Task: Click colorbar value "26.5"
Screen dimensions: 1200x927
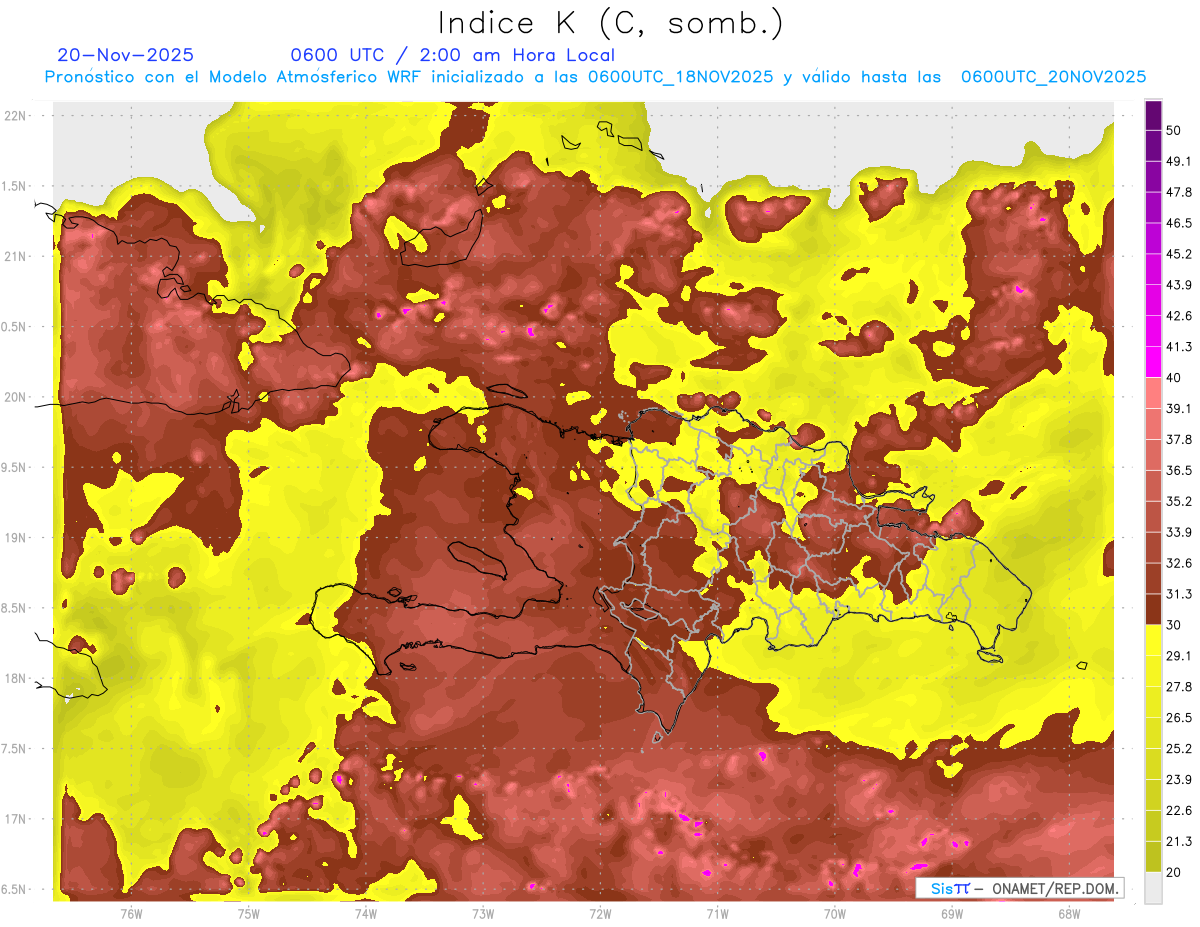Action: pyautogui.click(x=1179, y=717)
